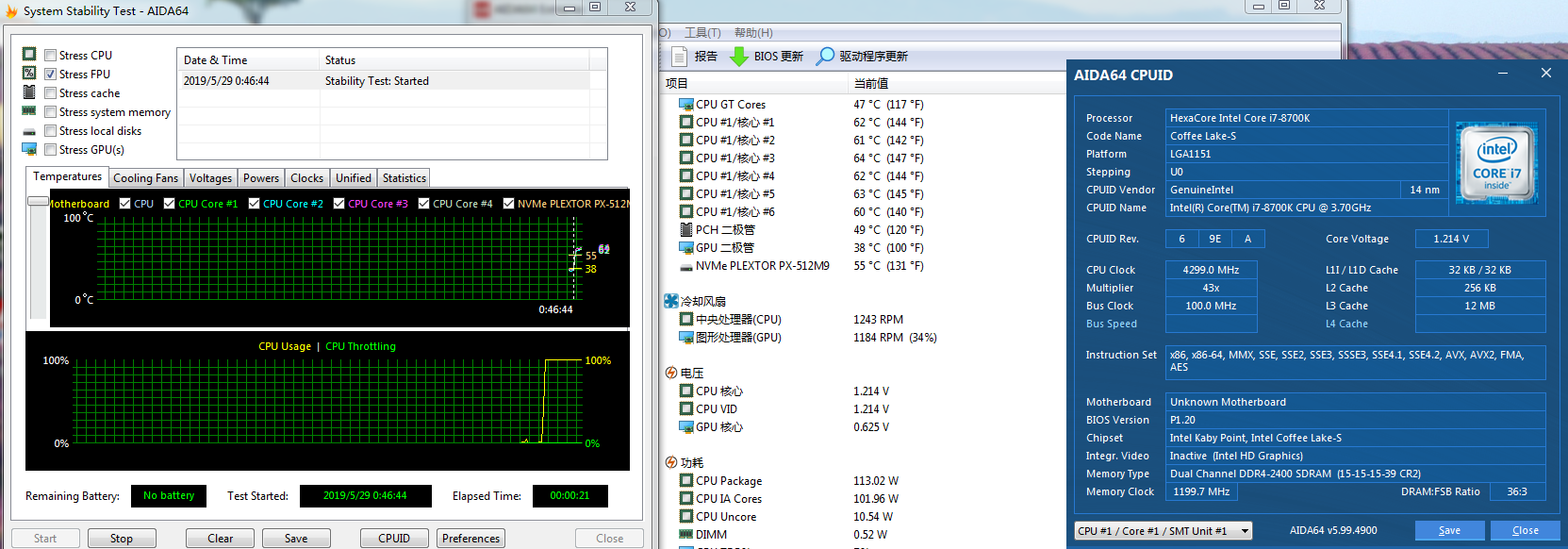The height and width of the screenshot is (549, 1568).
Task: Toggle NVMe PLEXTOR graph checkbox
Action: coord(508,204)
